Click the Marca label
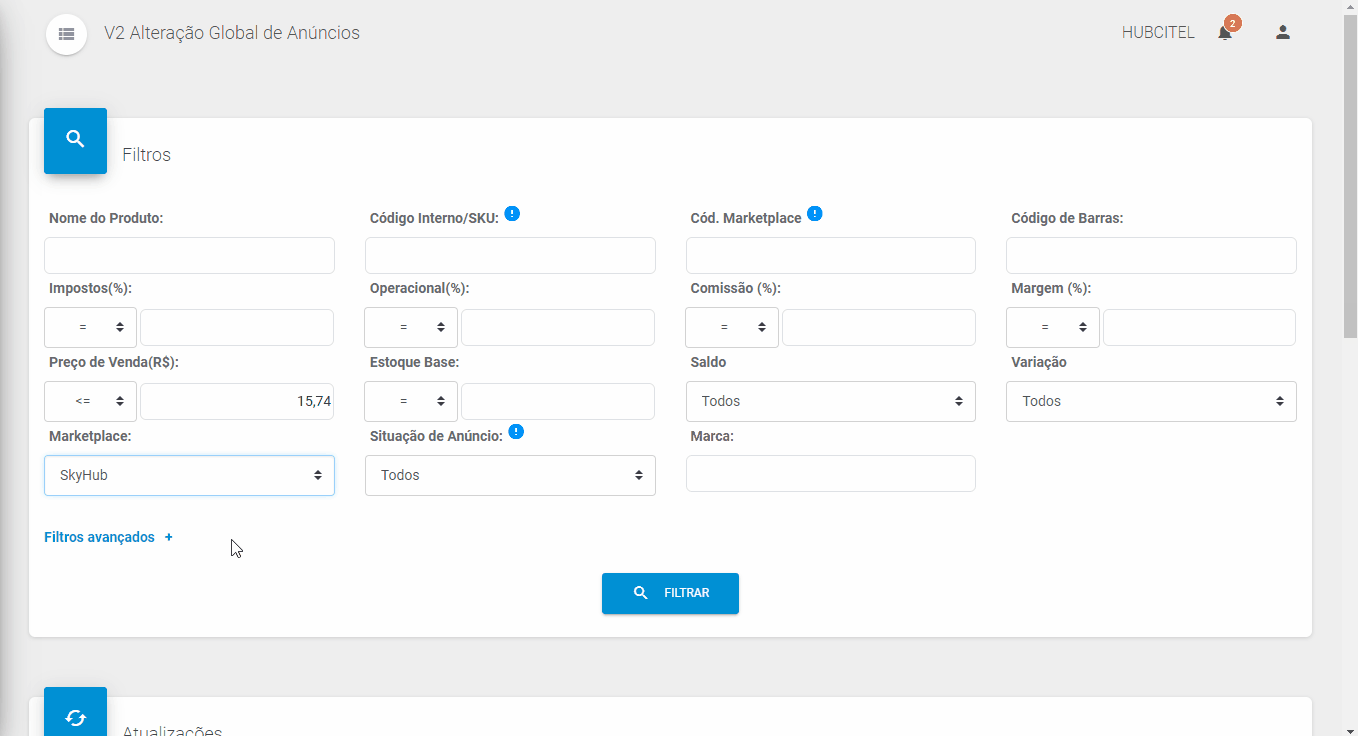This screenshot has width=1358, height=736. (x=712, y=436)
